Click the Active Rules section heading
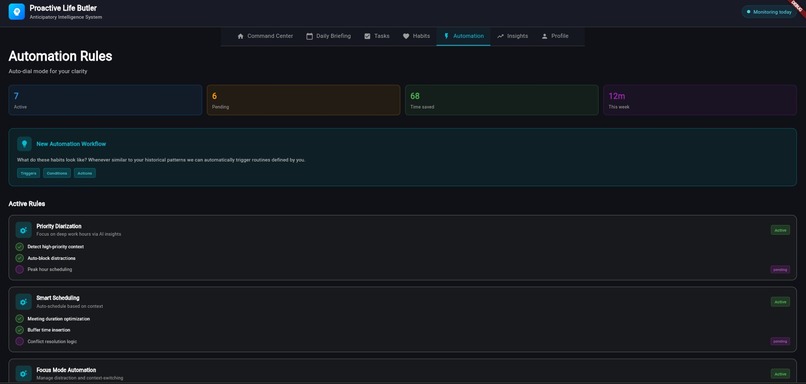The height and width of the screenshot is (384, 806). [x=27, y=204]
